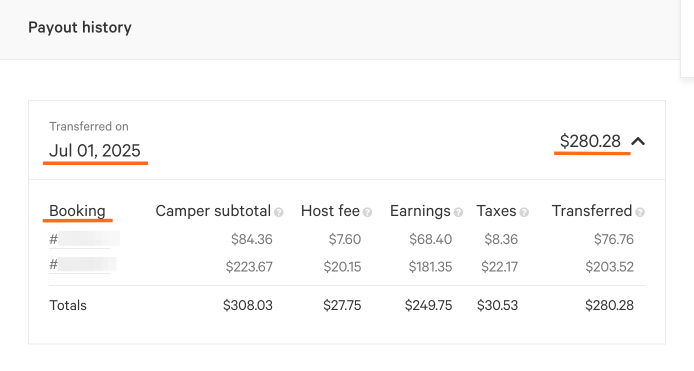Image resolution: width=694 pixels, height=371 pixels.
Task: Select the Booking column header
Action: (x=77, y=211)
